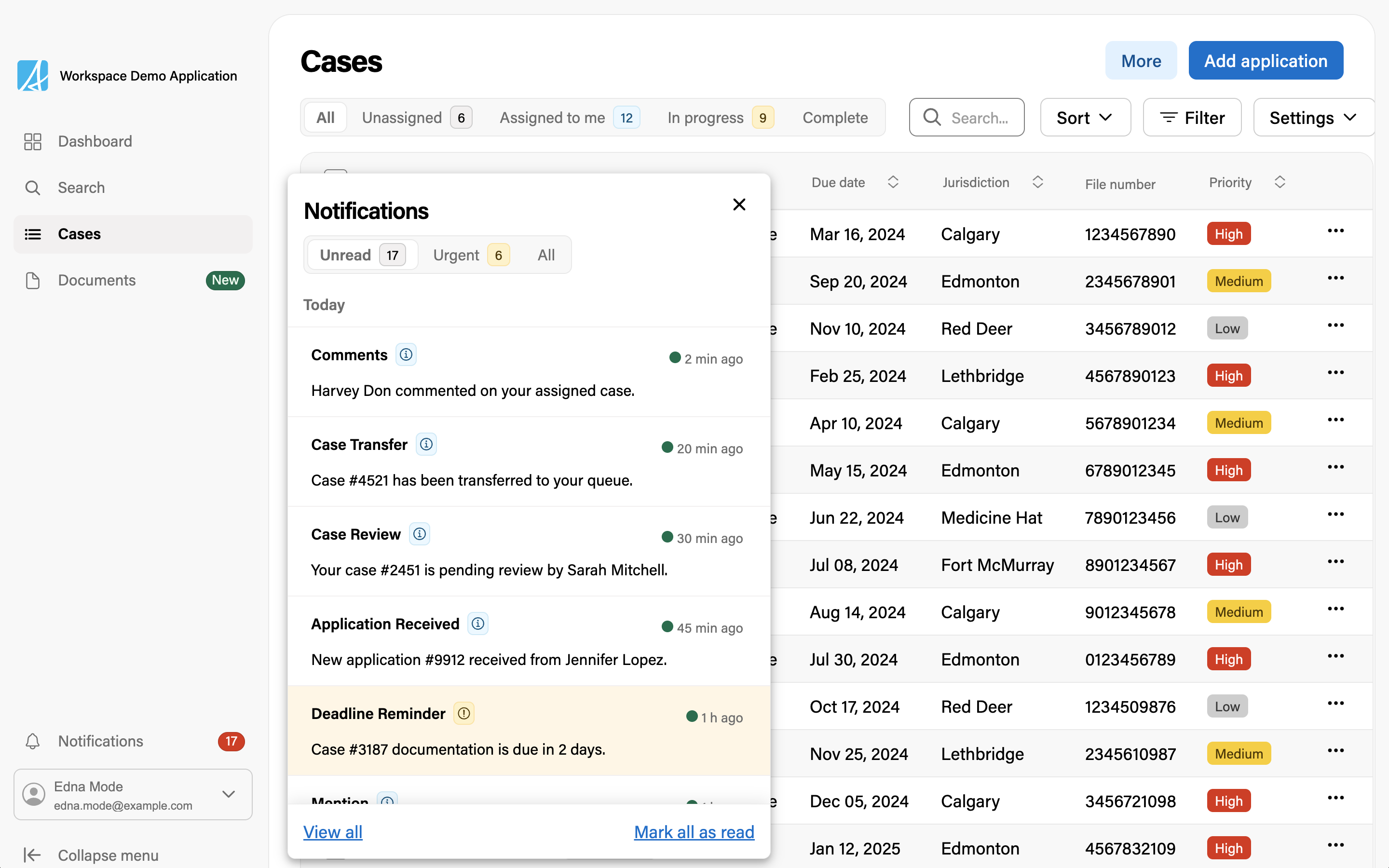Click the Workspace Demo Application logo
Viewport: 1389px width, 868px height.
pyautogui.click(x=33, y=76)
